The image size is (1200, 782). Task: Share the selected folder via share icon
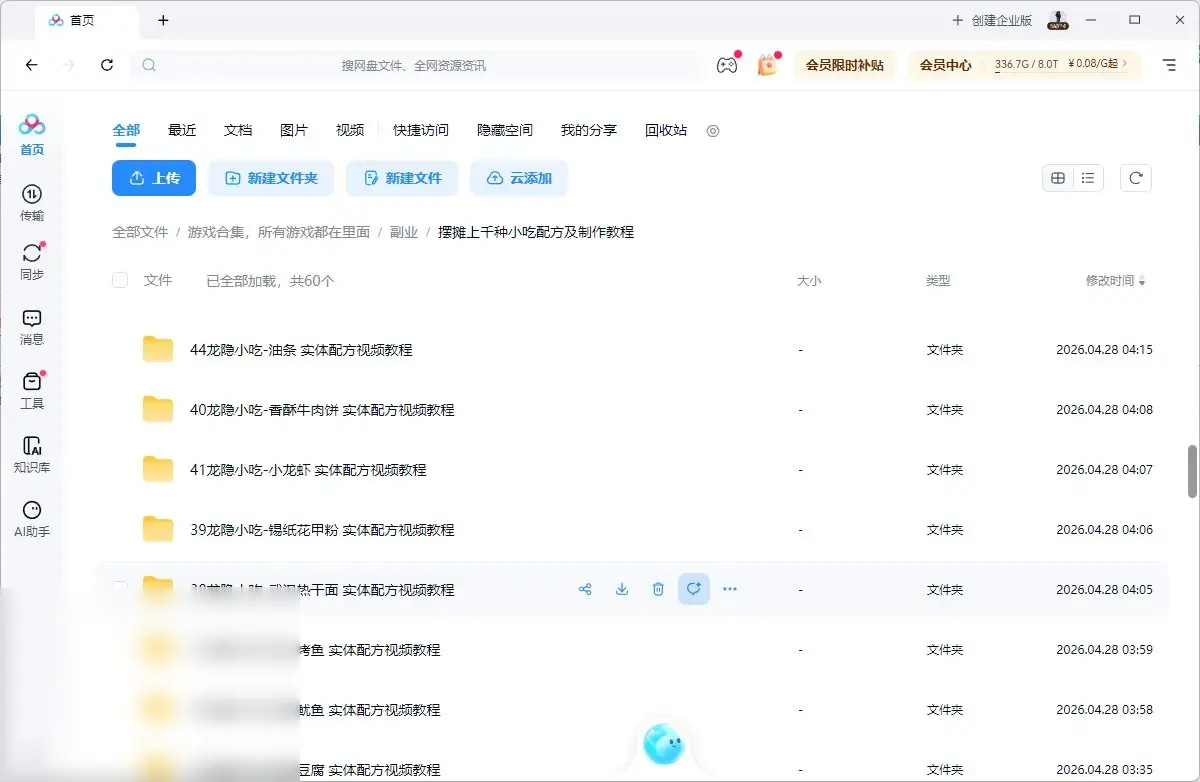[x=585, y=589]
